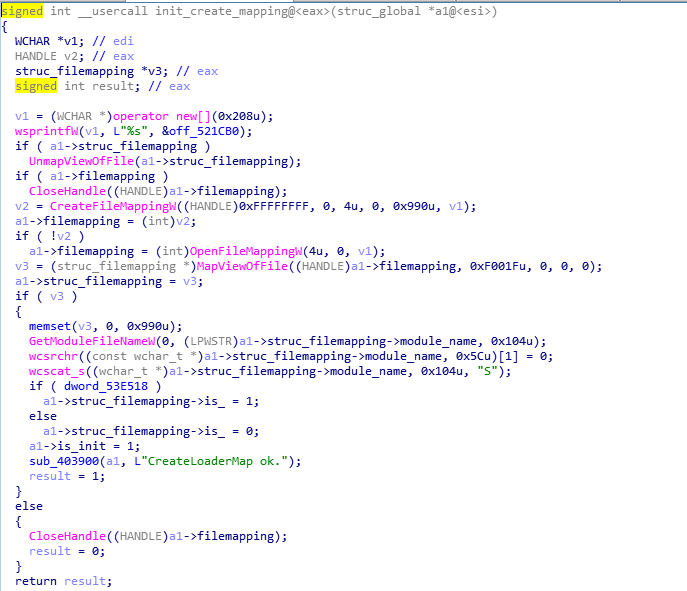This screenshot has width=687, height=591.
Task: Click 'struc_filemapping *v3;' variable declaration
Action: coord(92,71)
